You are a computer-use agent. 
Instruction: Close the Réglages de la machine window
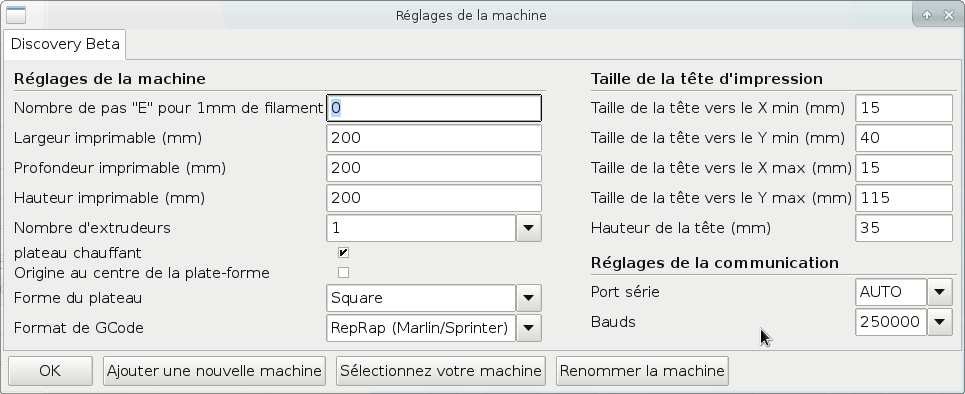tap(948, 15)
